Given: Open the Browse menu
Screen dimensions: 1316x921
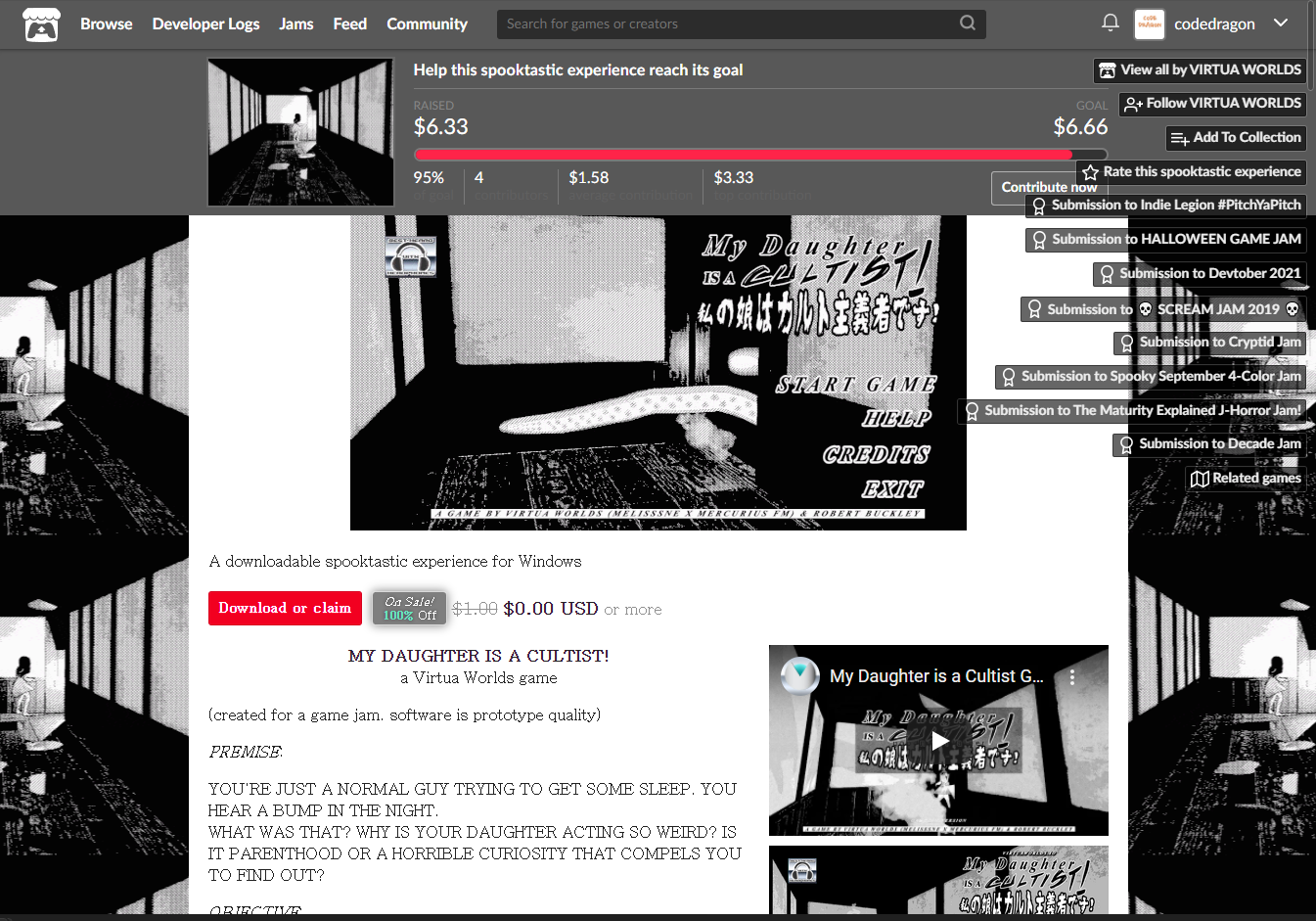Looking at the screenshot, I should [106, 24].
